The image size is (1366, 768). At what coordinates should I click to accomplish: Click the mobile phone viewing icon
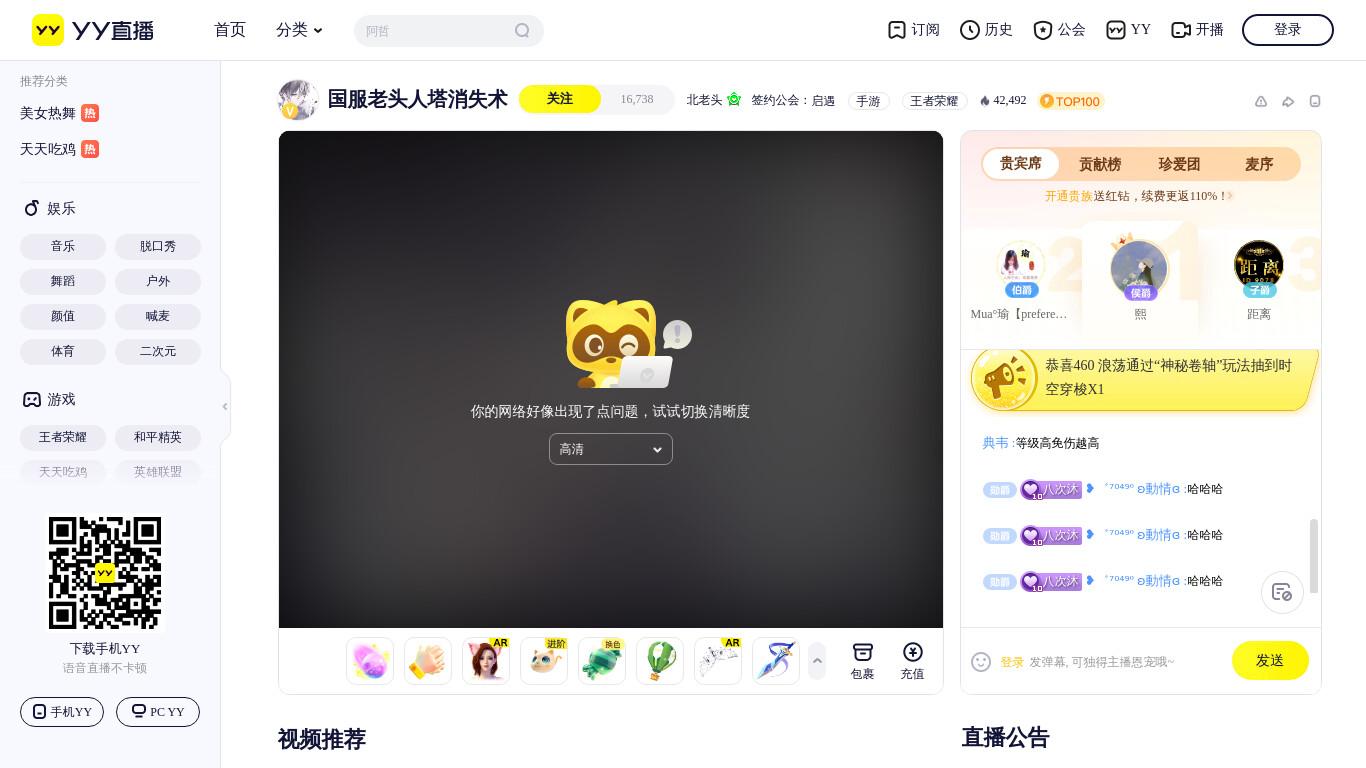coord(1315,101)
